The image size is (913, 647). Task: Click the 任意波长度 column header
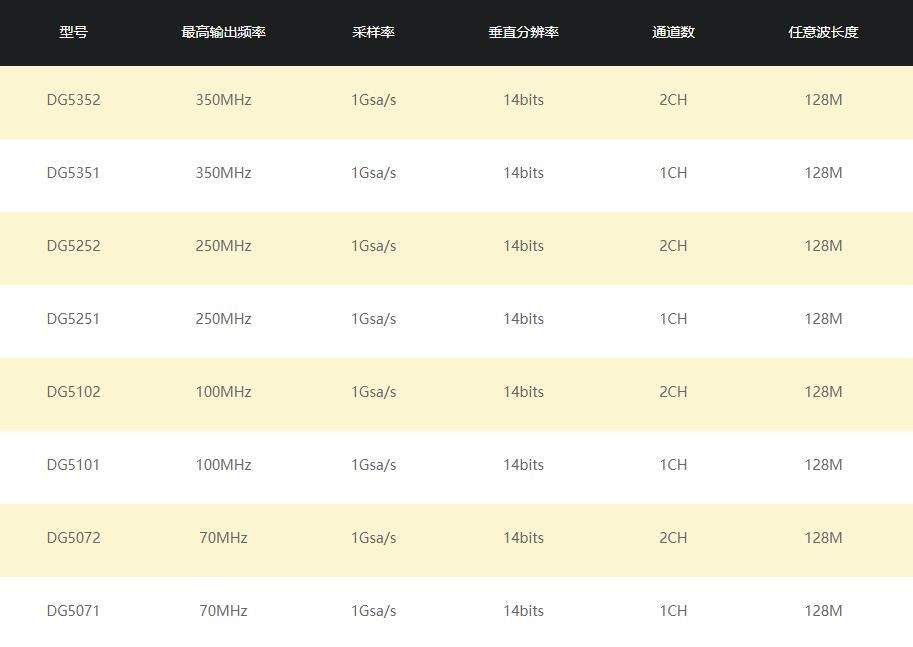[x=823, y=32]
